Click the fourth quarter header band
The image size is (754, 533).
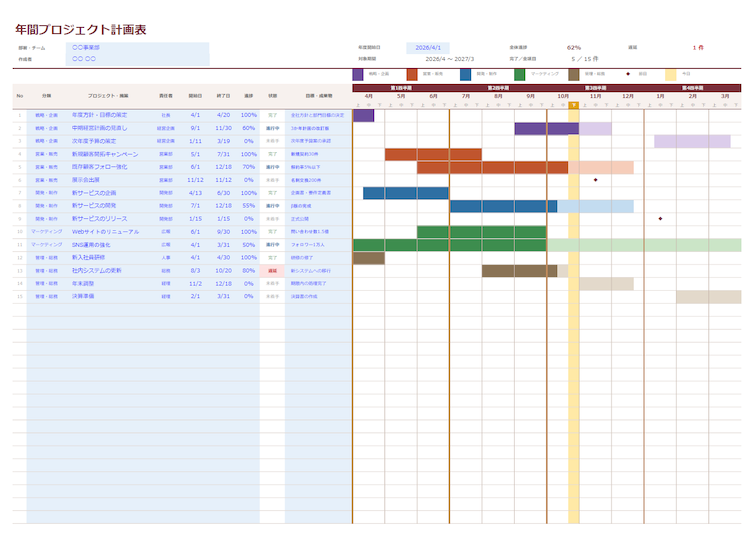coord(692,88)
